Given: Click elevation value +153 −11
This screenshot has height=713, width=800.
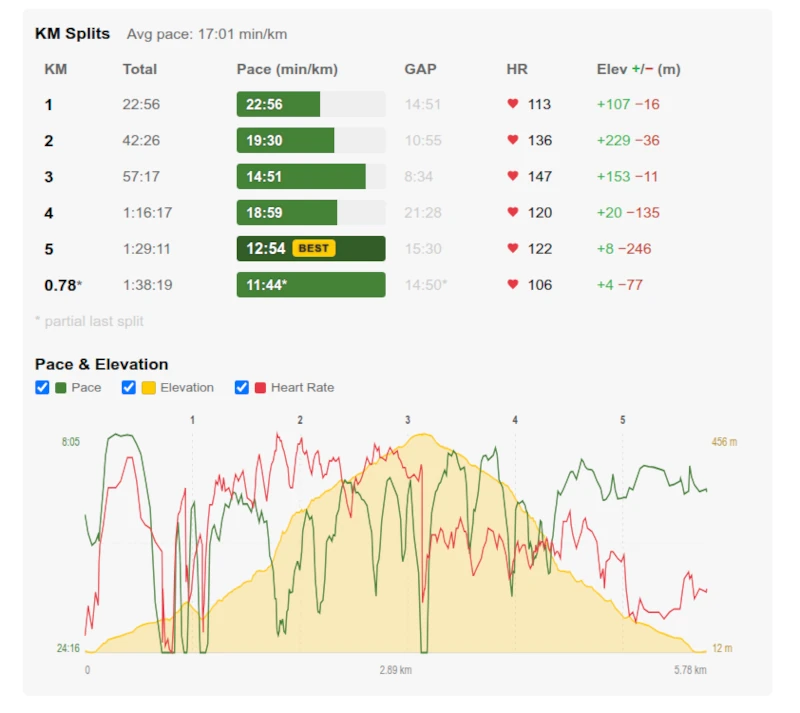Looking at the screenshot, I should click(x=627, y=177).
